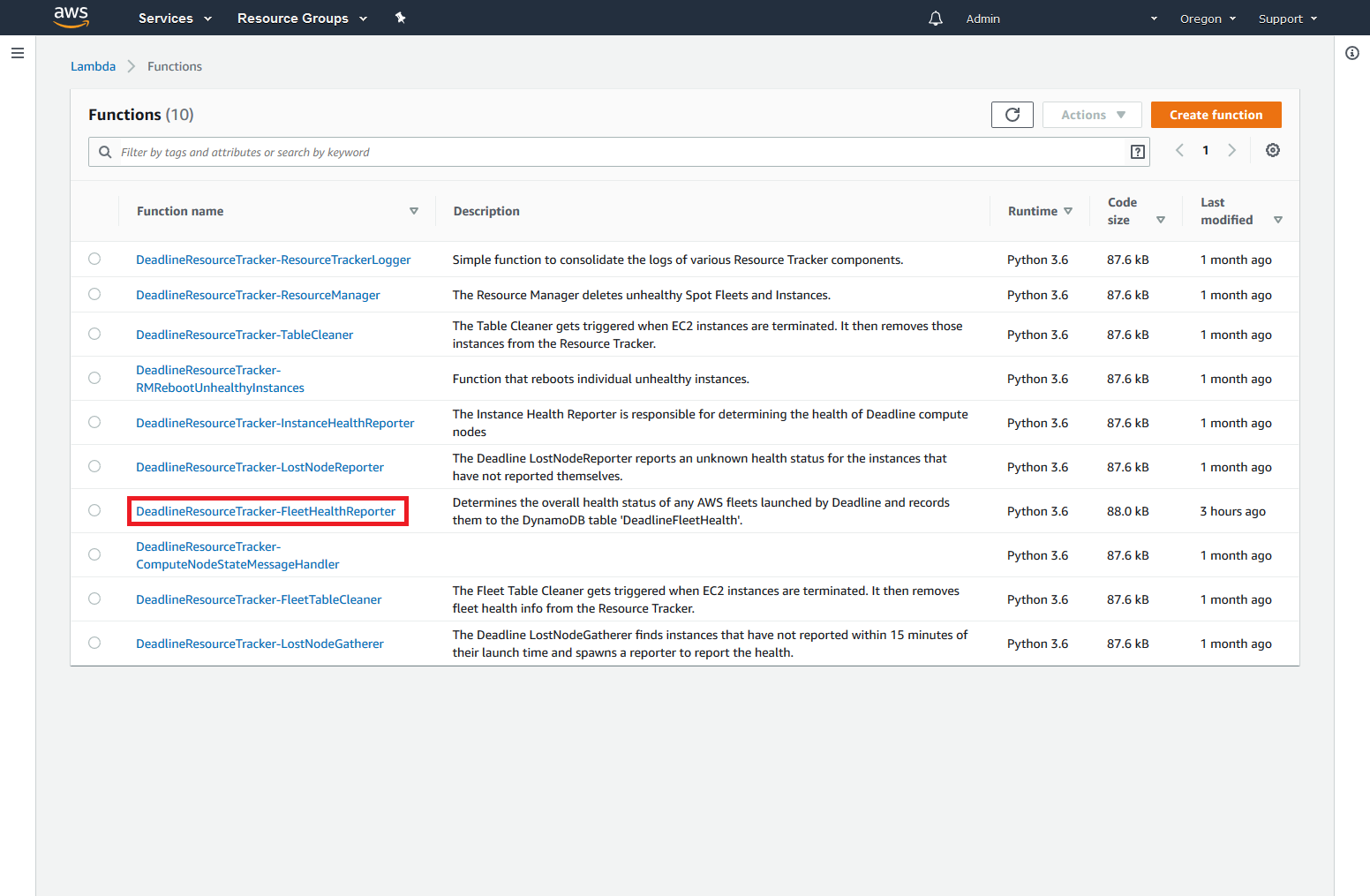Click the pin shortcut icon
The height and width of the screenshot is (896, 1370).
pyautogui.click(x=400, y=18)
